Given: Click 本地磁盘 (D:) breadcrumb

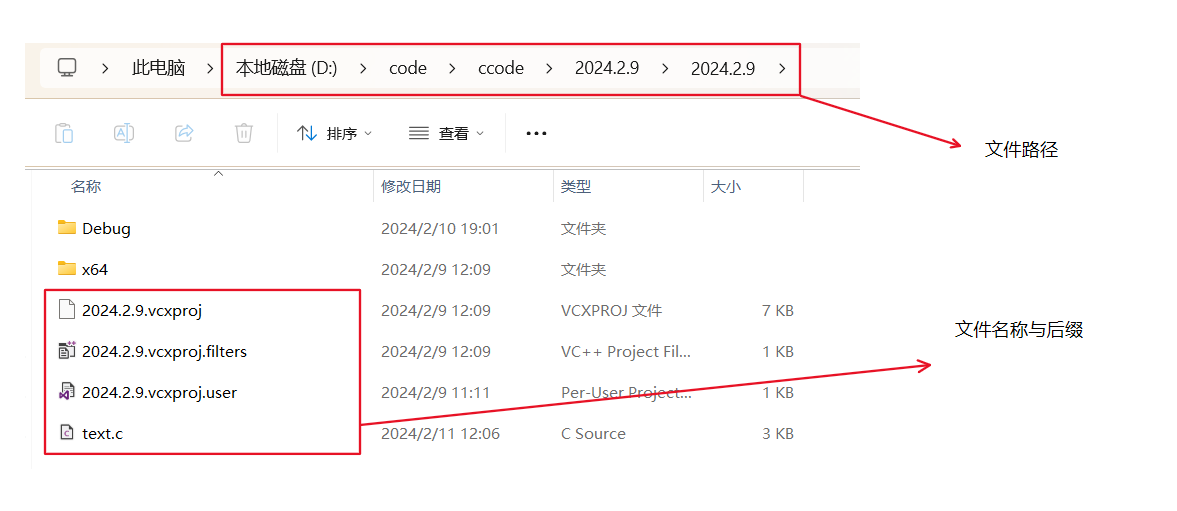Looking at the screenshot, I should [x=287, y=68].
